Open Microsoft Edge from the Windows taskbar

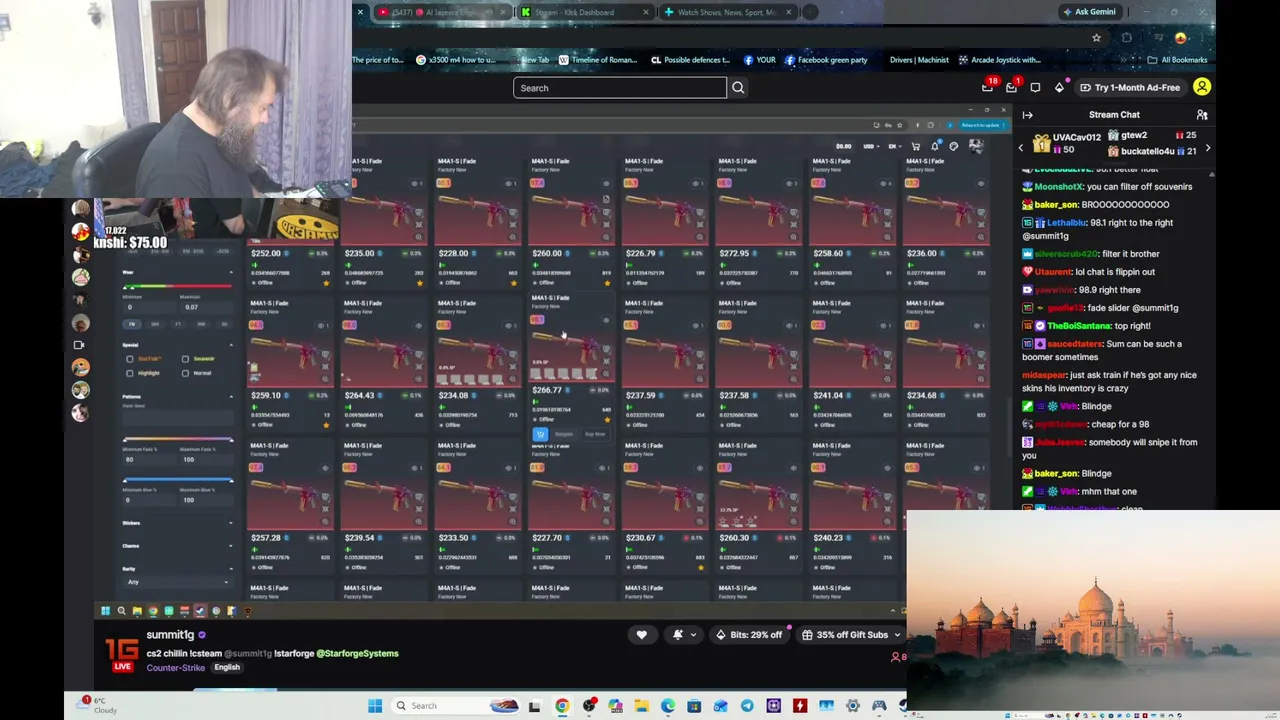(x=667, y=706)
